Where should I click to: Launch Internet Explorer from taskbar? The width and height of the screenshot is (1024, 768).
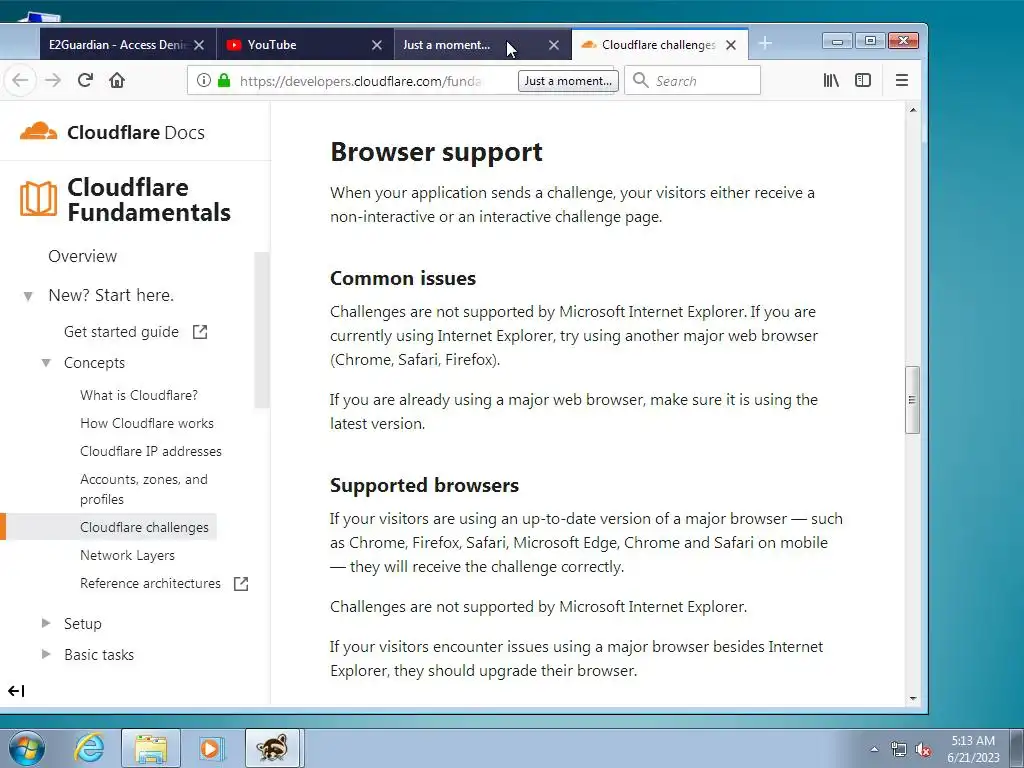coord(89,748)
